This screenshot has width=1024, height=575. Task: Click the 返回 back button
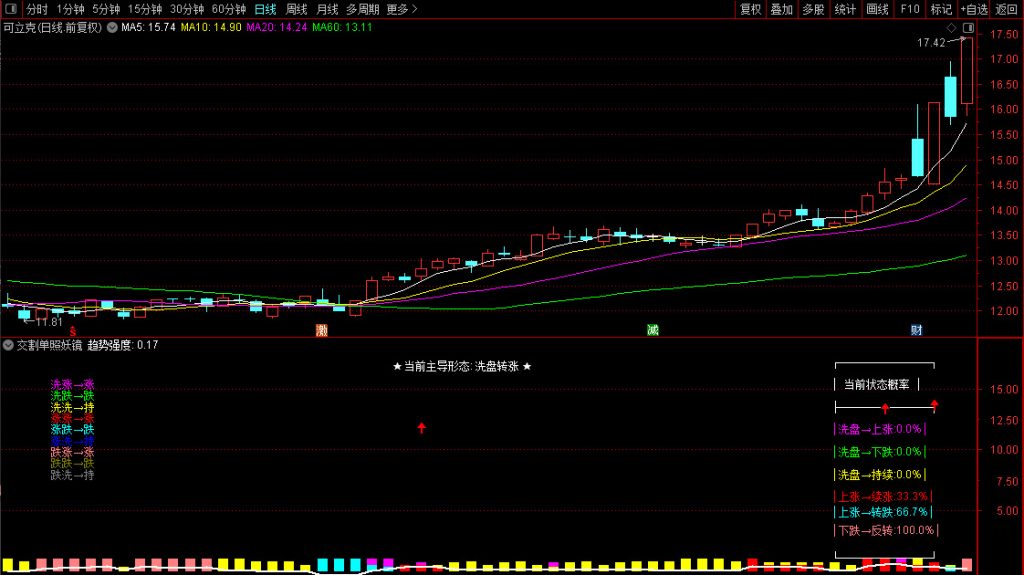[1007, 9]
